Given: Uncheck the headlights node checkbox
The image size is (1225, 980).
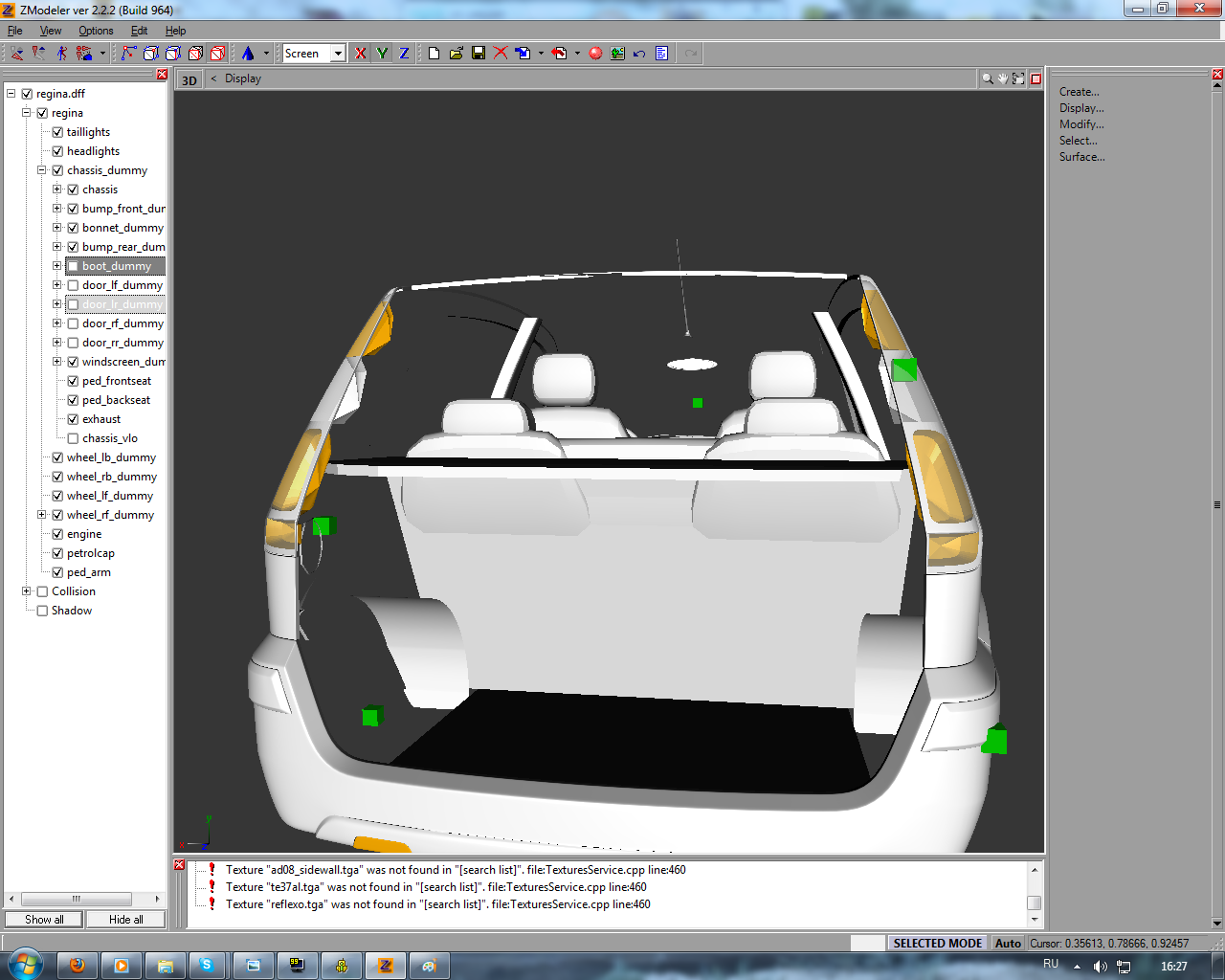Looking at the screenshot, I should pos(57,151).
